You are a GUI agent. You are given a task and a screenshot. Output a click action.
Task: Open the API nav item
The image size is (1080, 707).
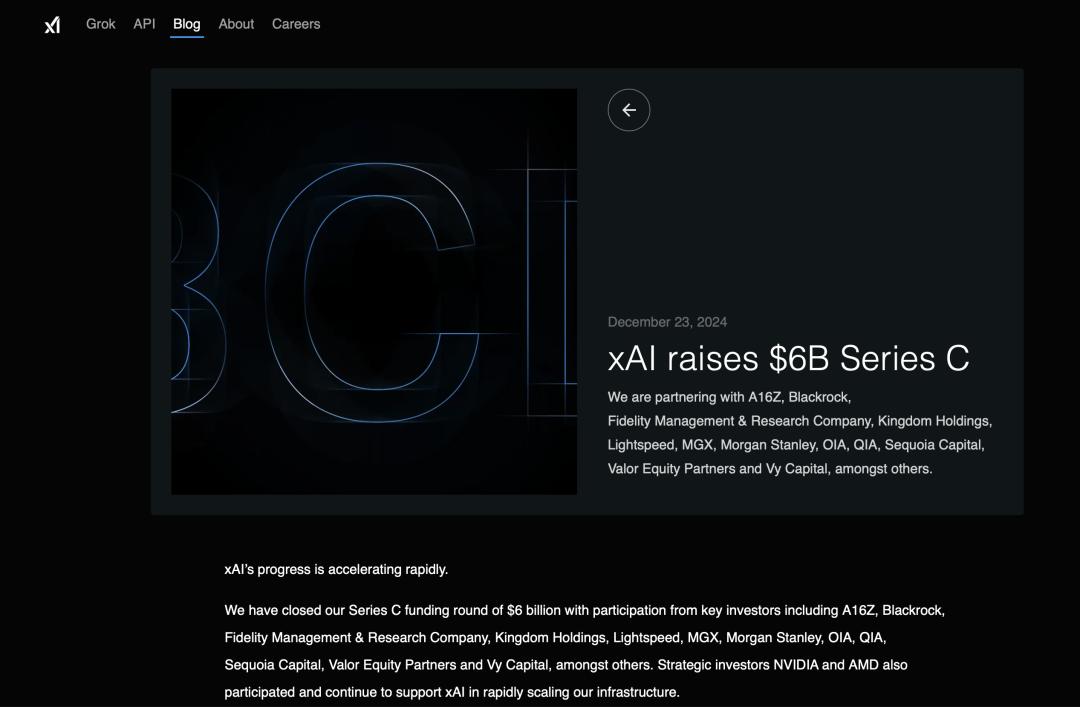click(x=144, y=24)
